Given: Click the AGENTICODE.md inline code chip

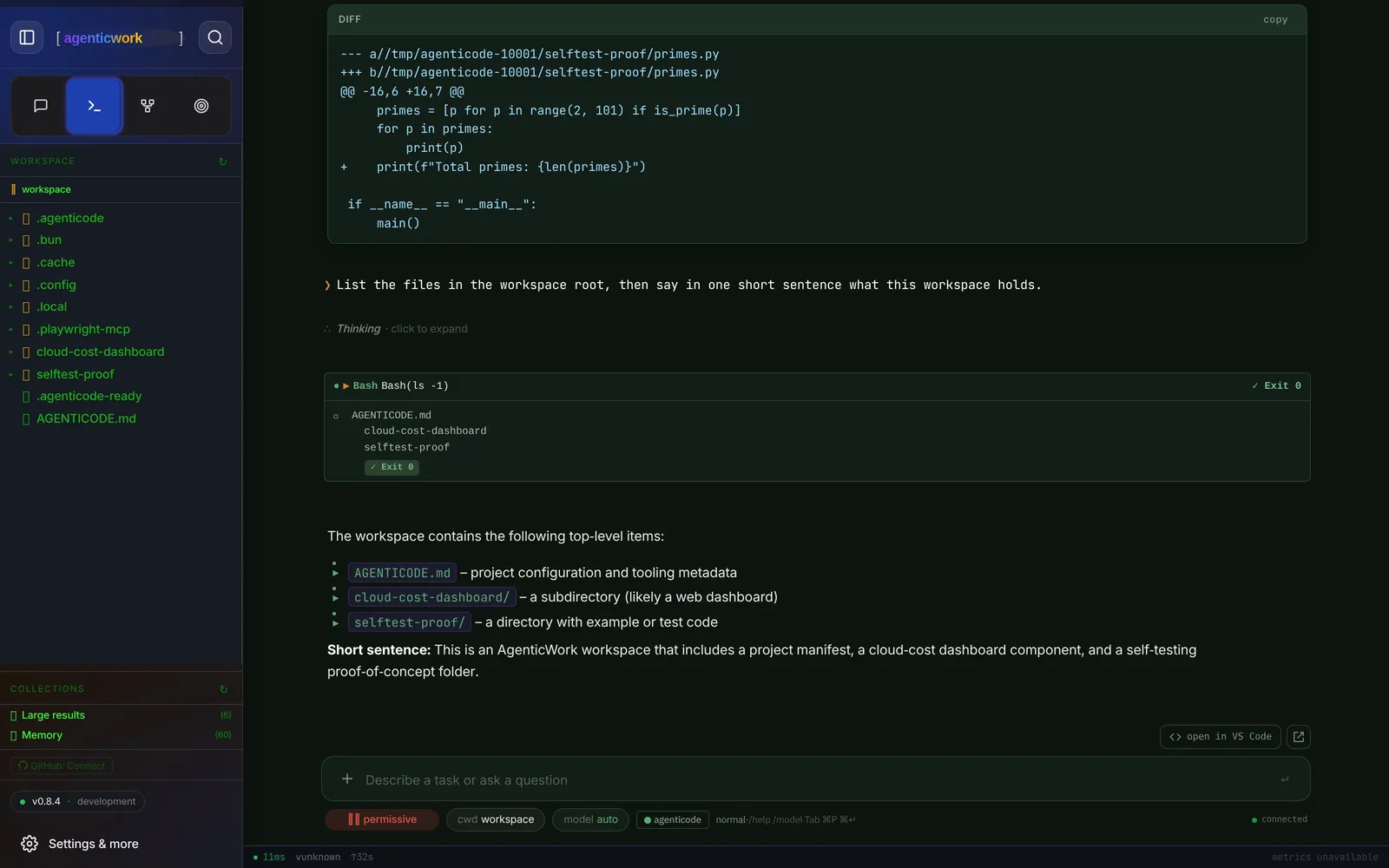Looking at the screenshot, I should pyautogui.click(x=402, y=573).
